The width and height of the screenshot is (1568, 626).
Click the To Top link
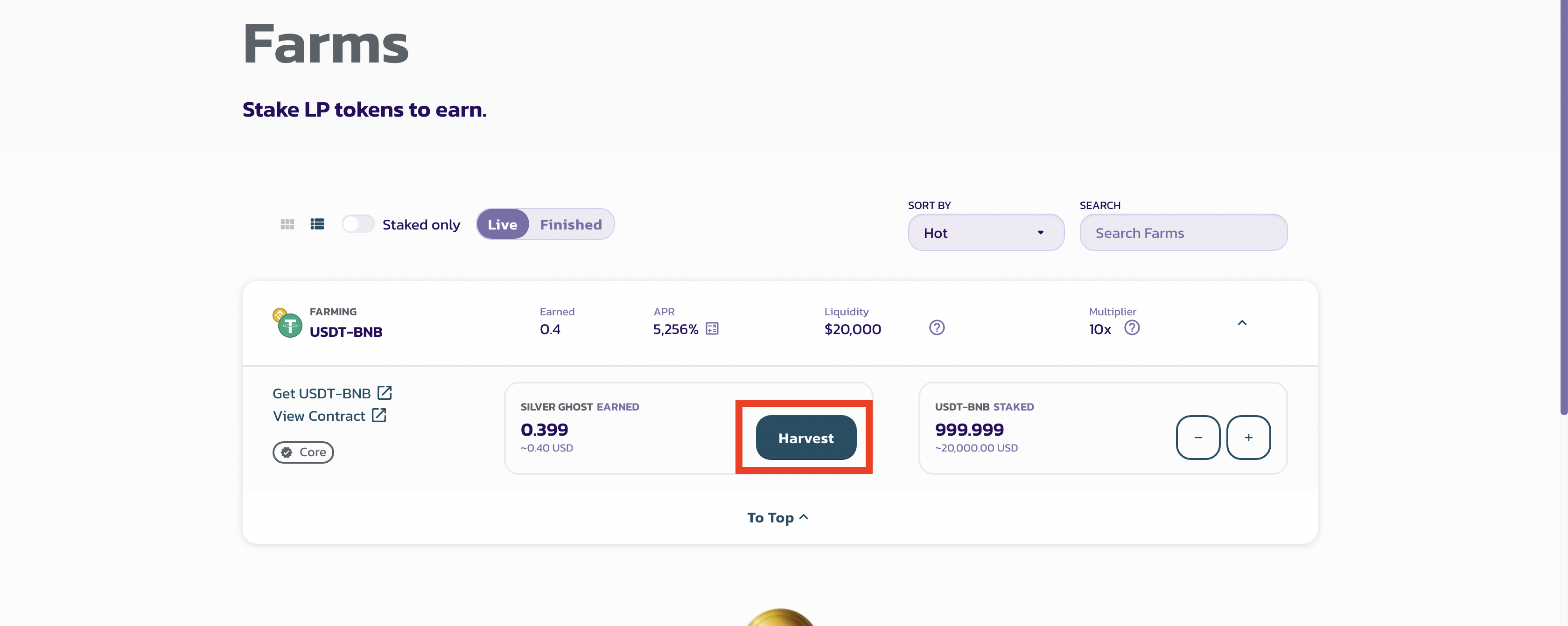coord(777,517)
